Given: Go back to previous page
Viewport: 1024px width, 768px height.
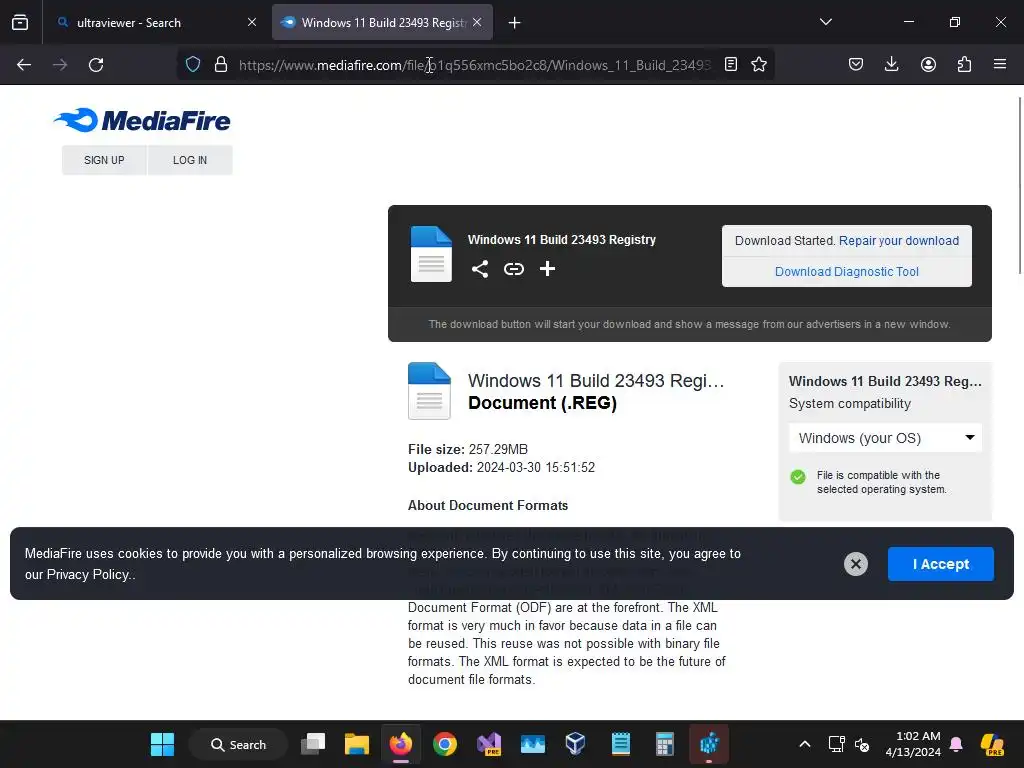Looking at the screenshot, I should click(24, 65).
